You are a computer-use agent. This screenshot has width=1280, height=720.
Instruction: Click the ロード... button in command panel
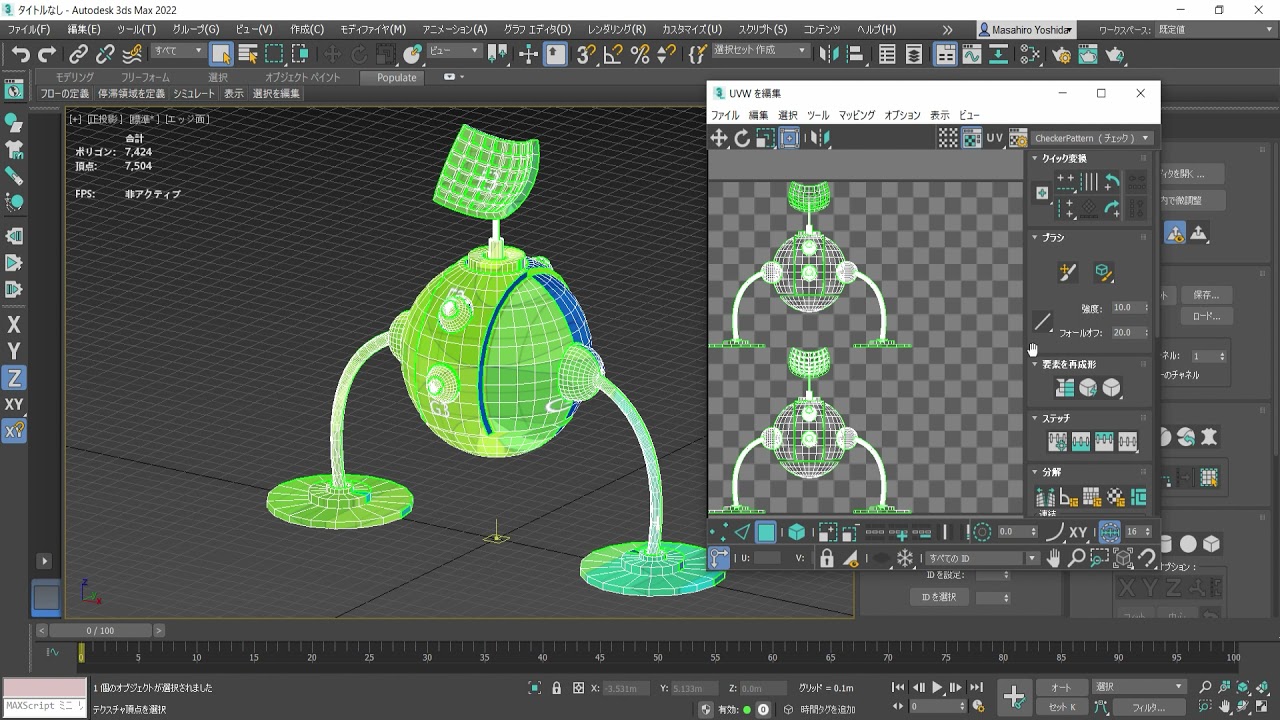pos(1206,316)
